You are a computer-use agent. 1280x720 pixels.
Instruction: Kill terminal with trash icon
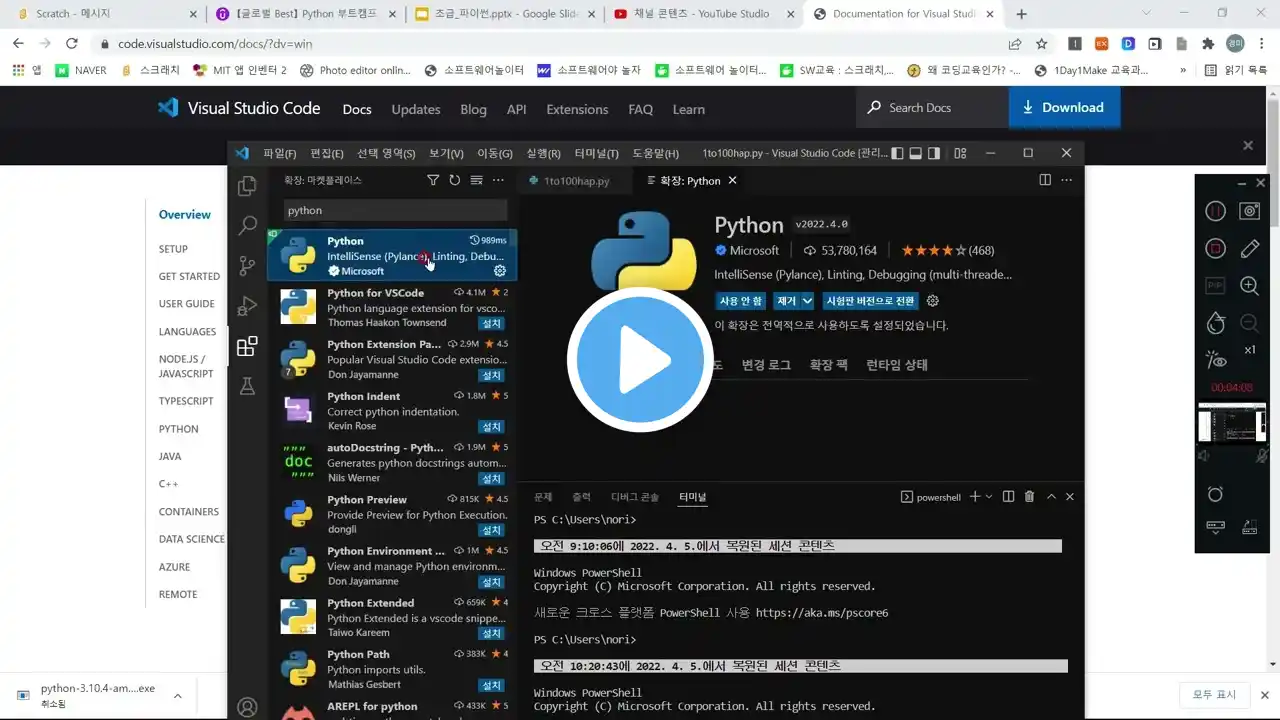pyautogui.click(x=1029, y=497)
